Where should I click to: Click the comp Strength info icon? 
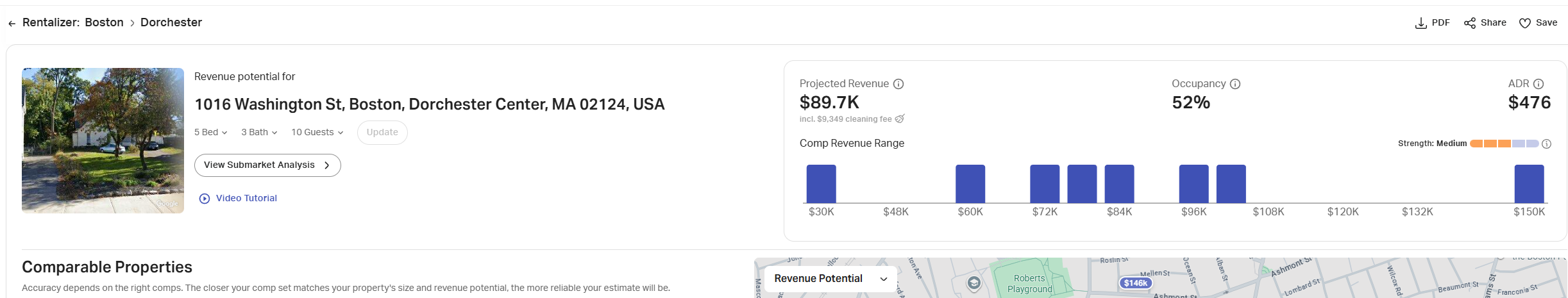click(x=1546, y=144)
